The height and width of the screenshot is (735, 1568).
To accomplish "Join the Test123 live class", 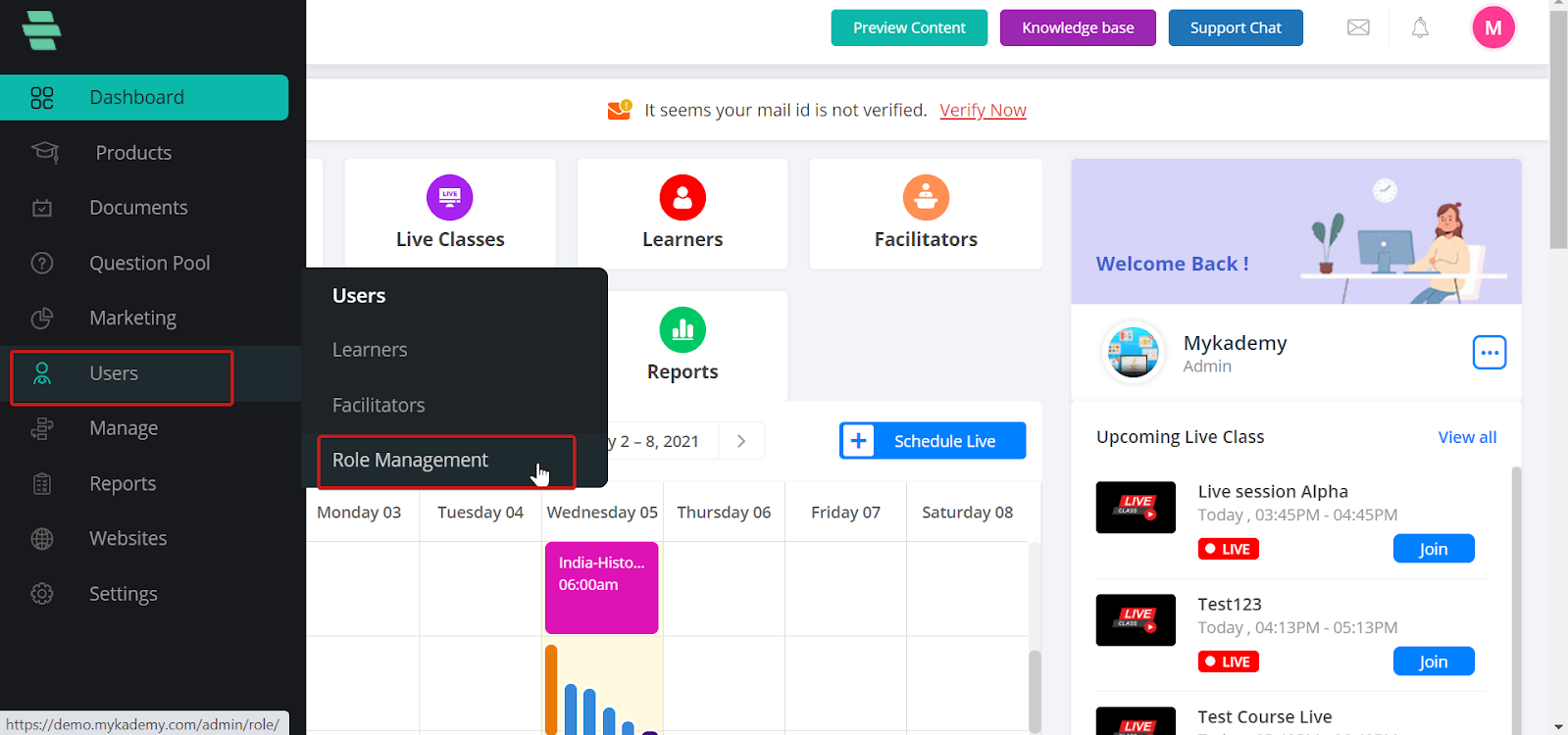I will tap(1434, 661).
